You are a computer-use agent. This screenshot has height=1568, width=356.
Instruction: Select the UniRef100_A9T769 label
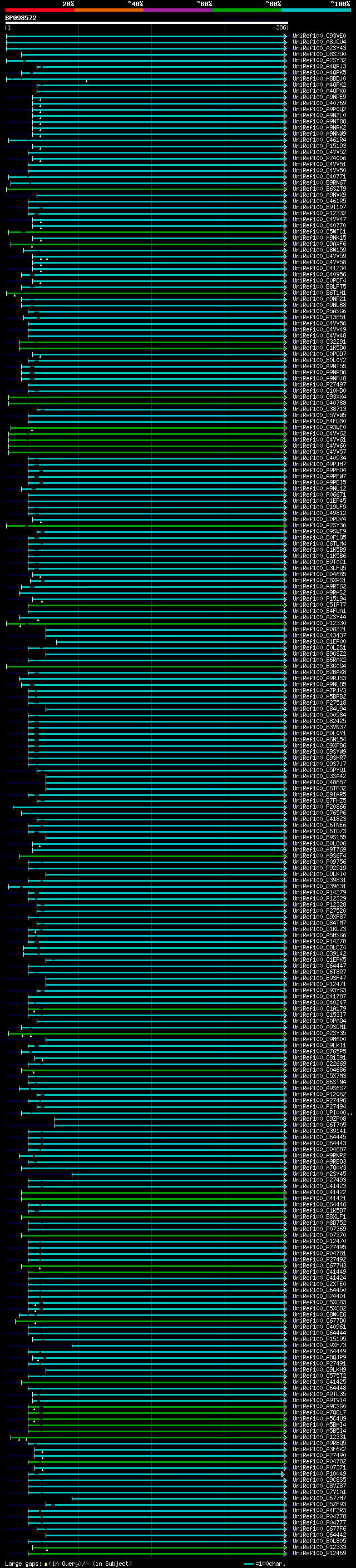point(319,850)
